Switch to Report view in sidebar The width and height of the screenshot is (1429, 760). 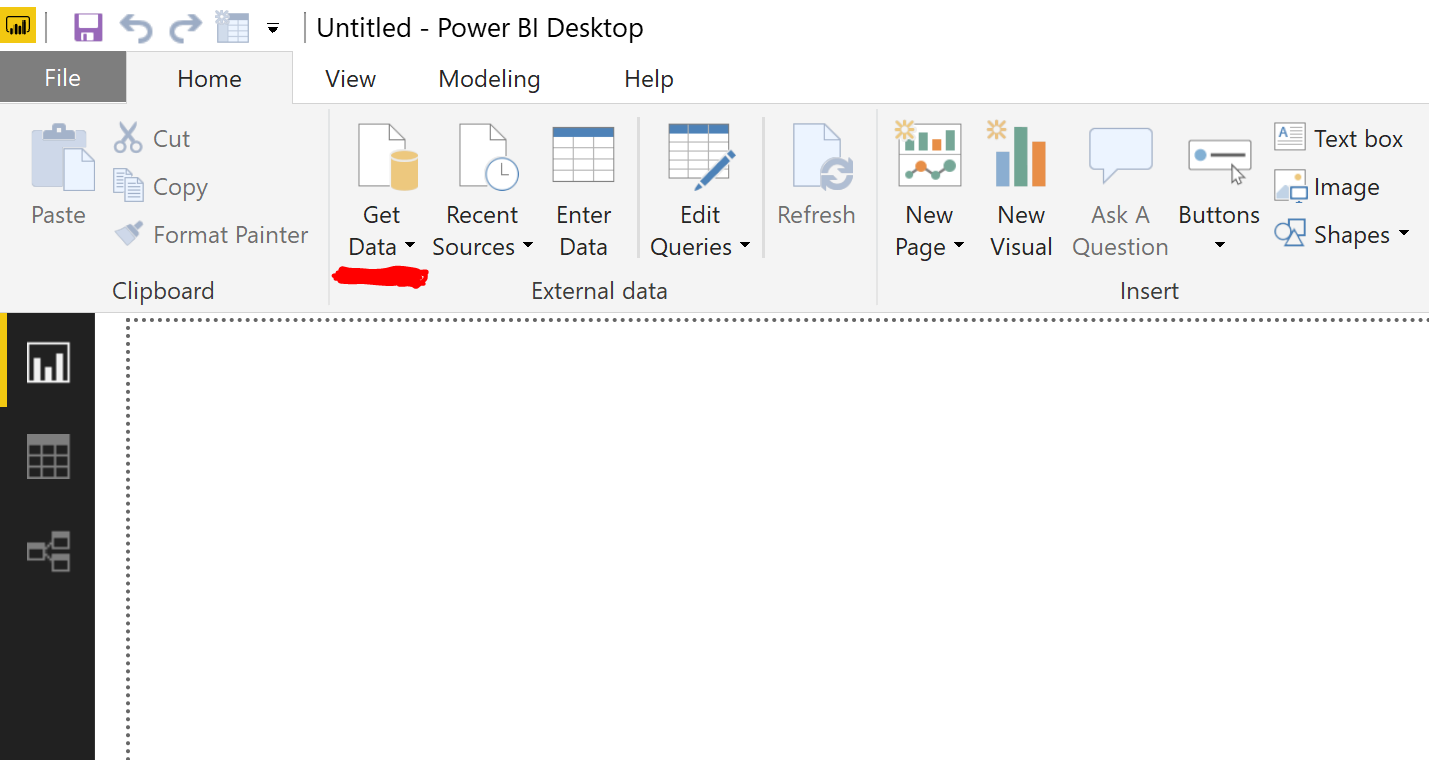(x=48, y=361)
